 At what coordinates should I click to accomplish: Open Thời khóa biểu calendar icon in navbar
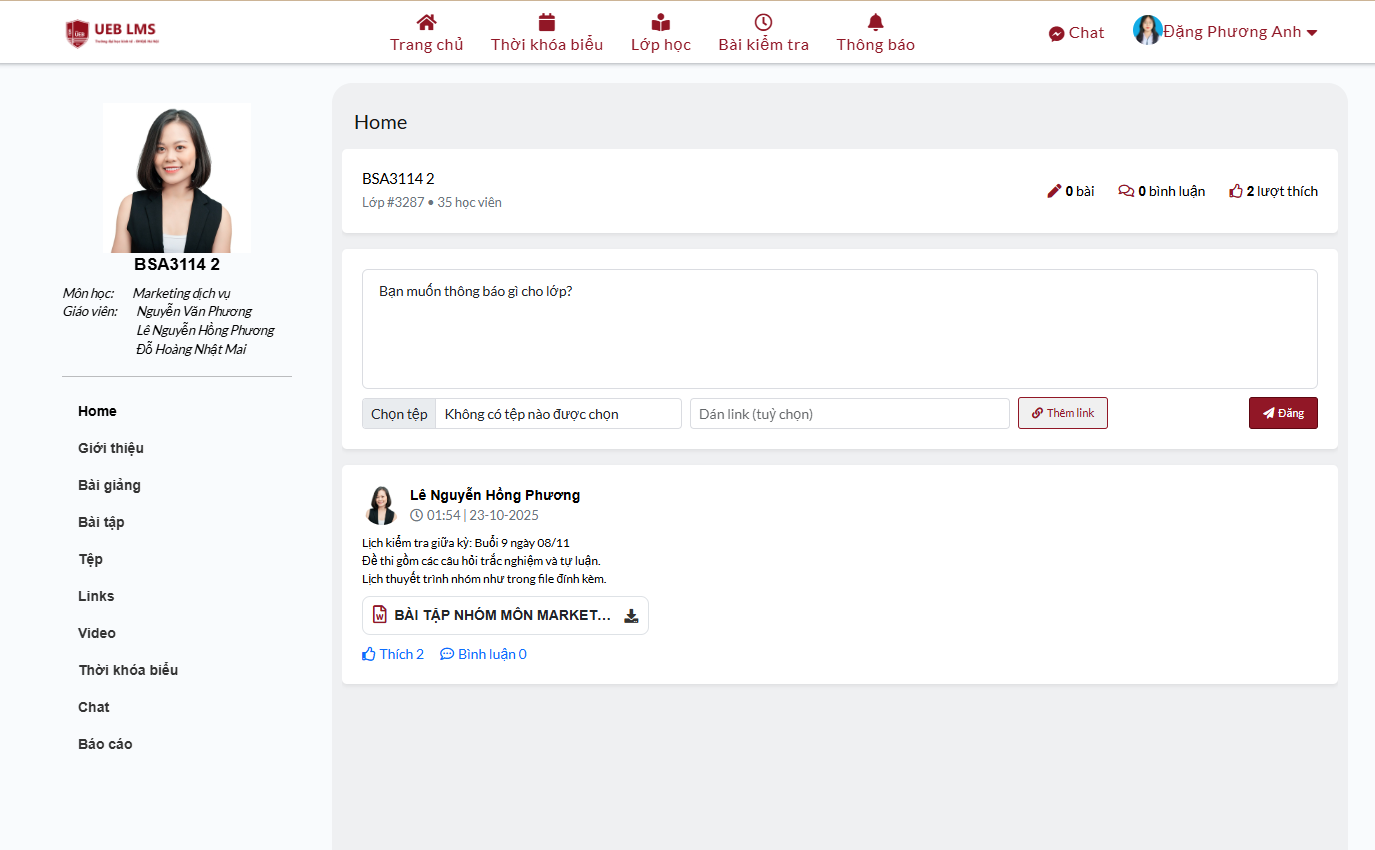click(x=547, y=22)
